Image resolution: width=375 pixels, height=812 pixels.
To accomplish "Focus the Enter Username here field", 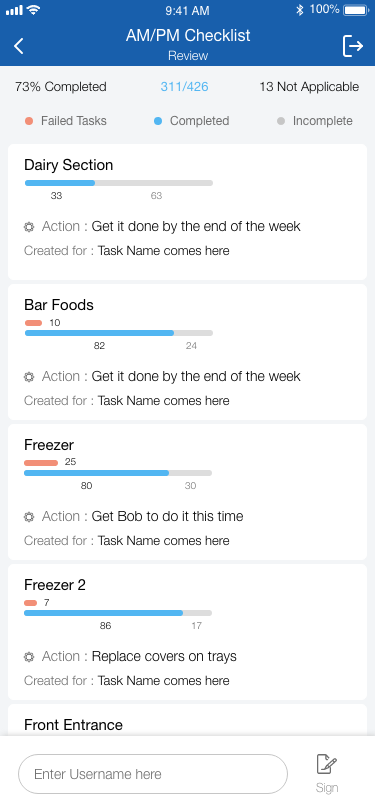I will pos(153,774).
